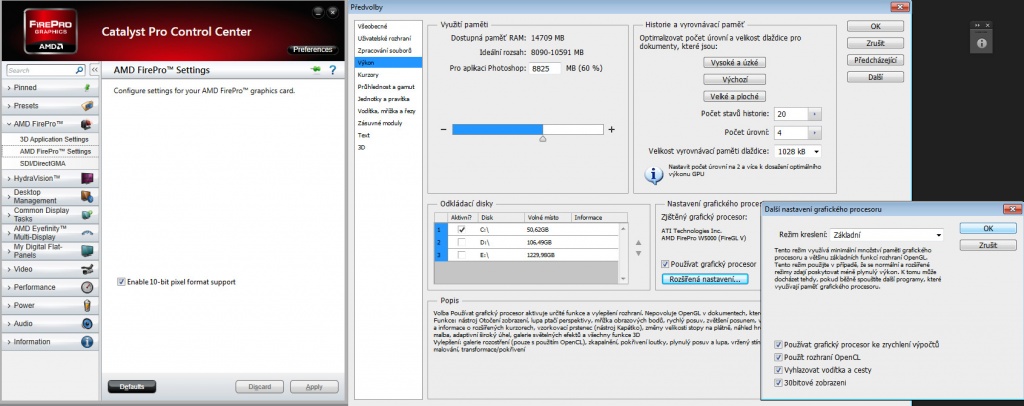Click Další button in Předvolby

tap(875, 77)
